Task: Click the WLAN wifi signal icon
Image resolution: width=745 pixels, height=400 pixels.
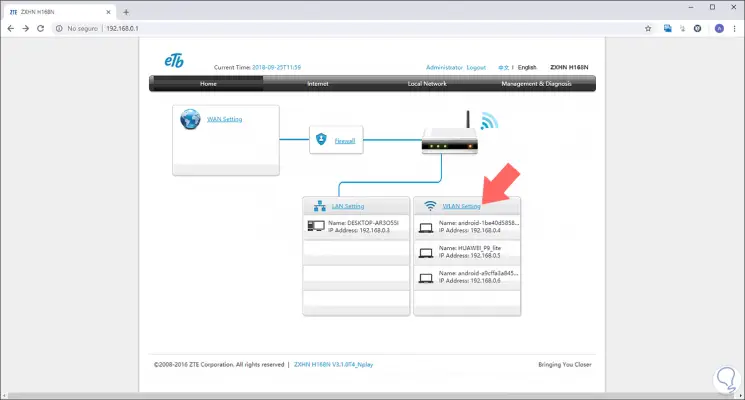Action: click(x=430, y=206)
